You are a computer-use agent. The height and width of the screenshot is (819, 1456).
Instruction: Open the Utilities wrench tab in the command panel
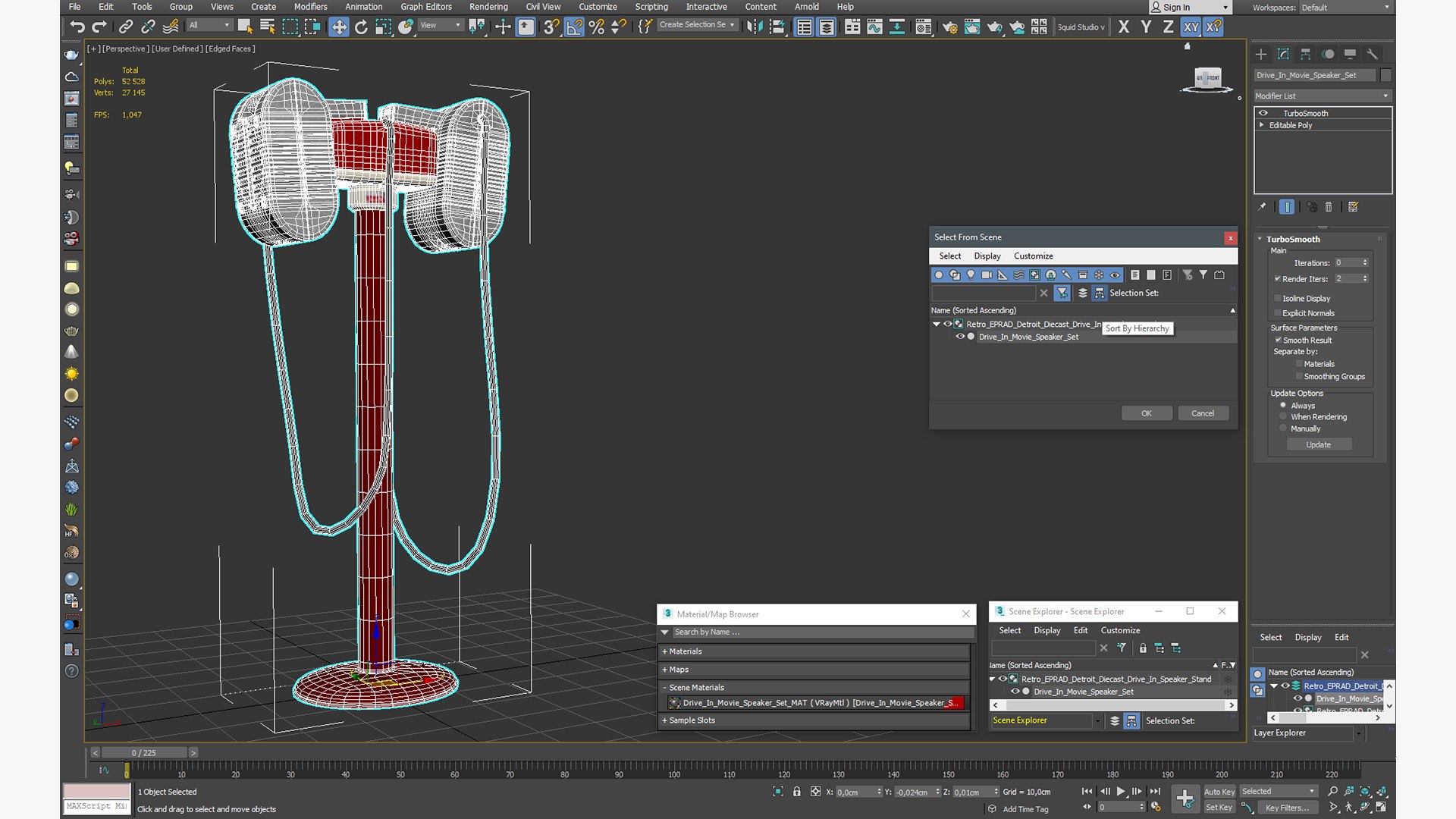(x=1373, y=54)
